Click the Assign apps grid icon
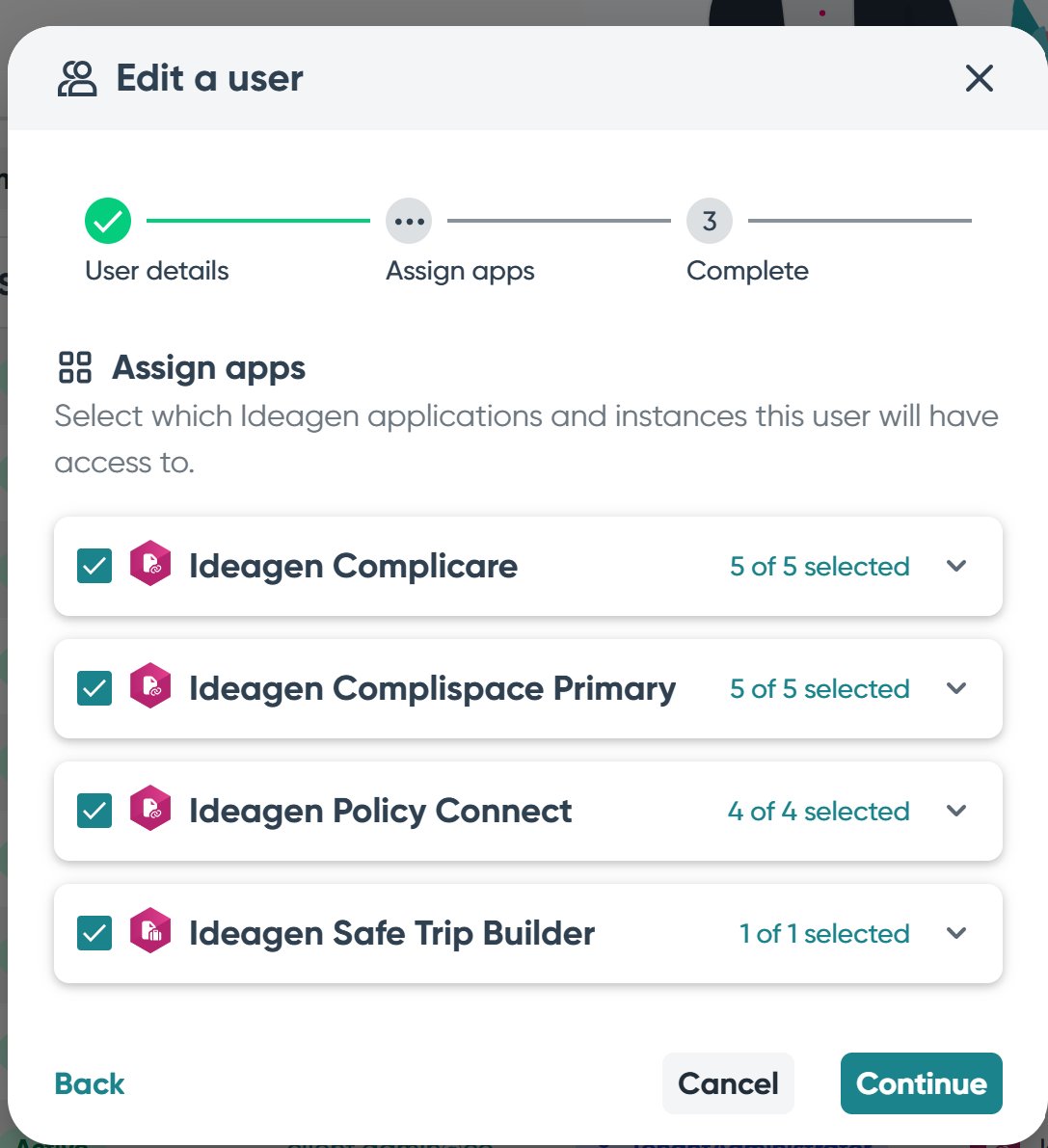The width and height of the screenshot is (1048, 1148). click(74, 367)
